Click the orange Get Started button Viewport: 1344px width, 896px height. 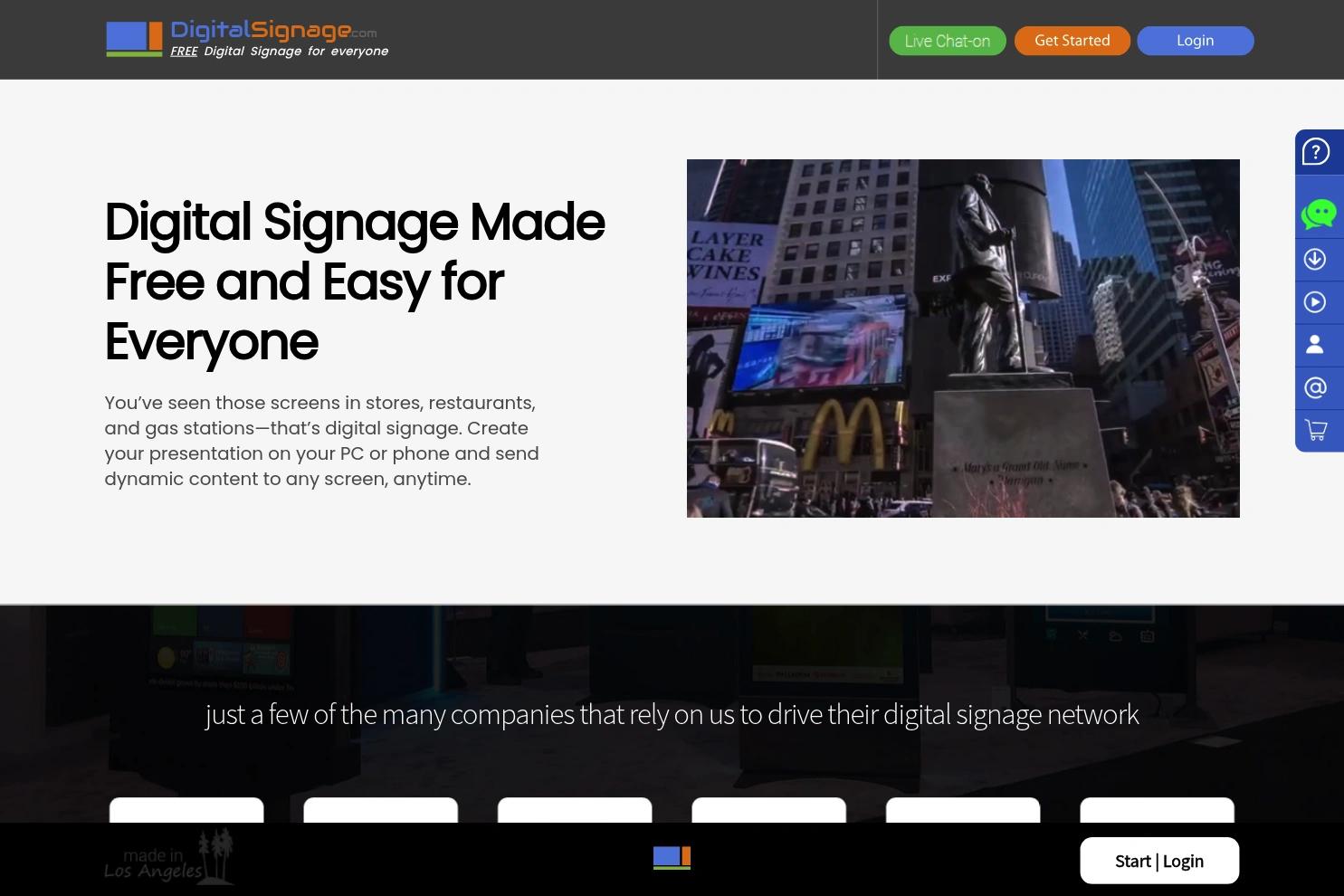pyautogui.click(x=1072, y=41)
